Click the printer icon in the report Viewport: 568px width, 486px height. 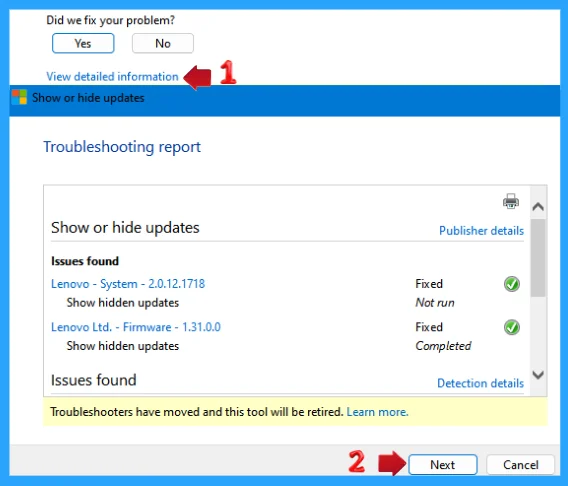tap(511, 201)
